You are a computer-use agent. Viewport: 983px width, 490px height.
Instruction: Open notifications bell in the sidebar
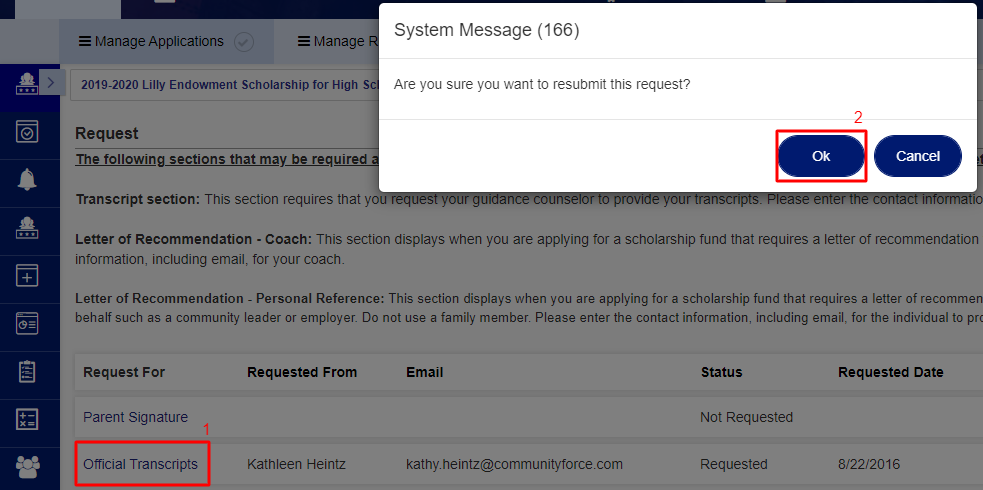tap(28, 180)
